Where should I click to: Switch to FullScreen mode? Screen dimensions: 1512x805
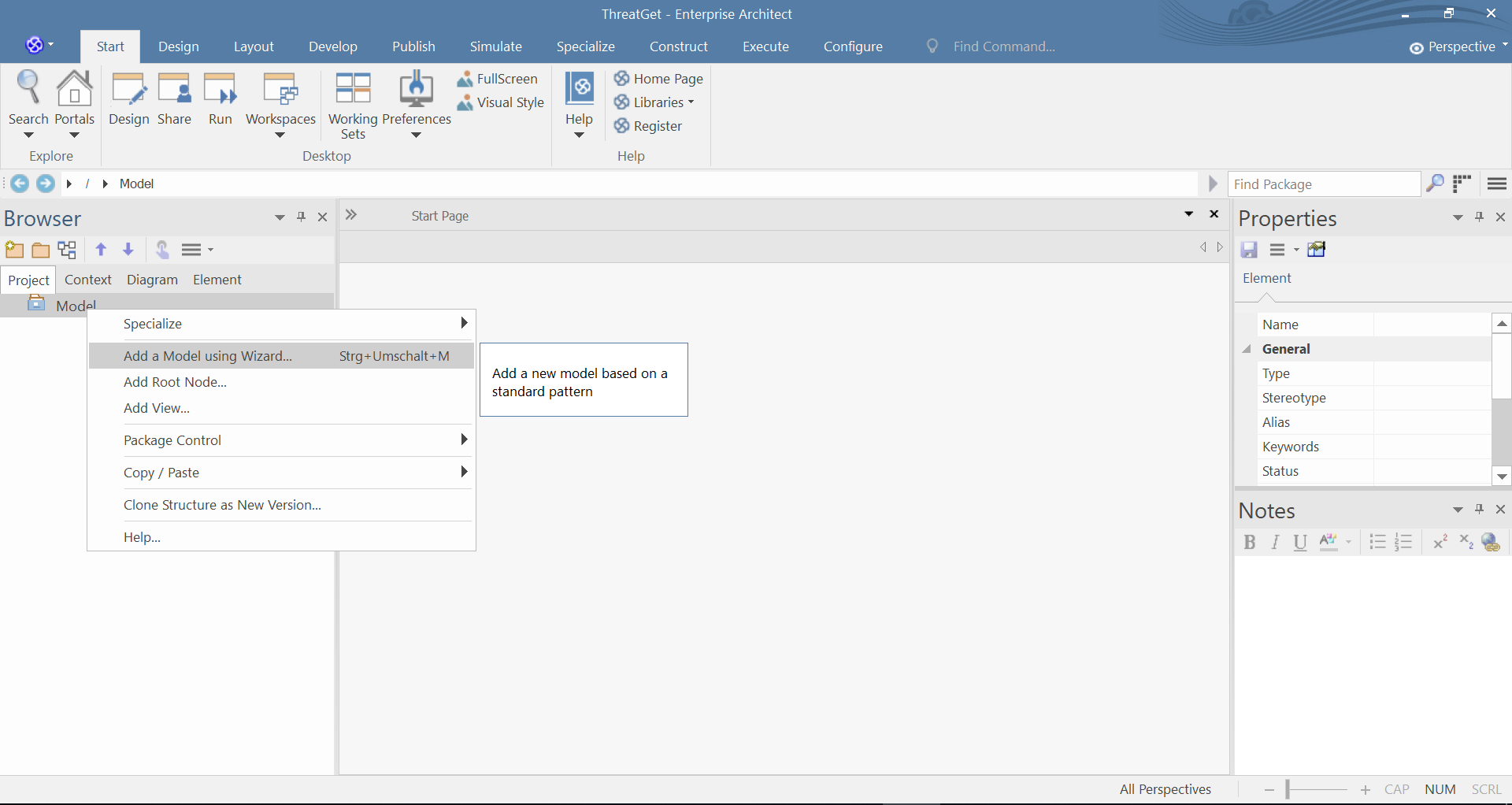[498, 79]
